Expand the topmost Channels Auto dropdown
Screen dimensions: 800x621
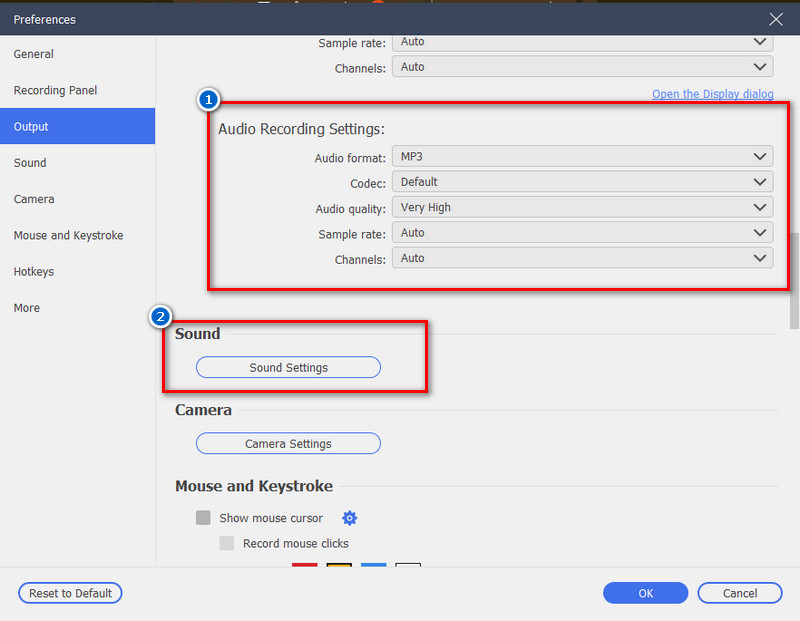582,67
